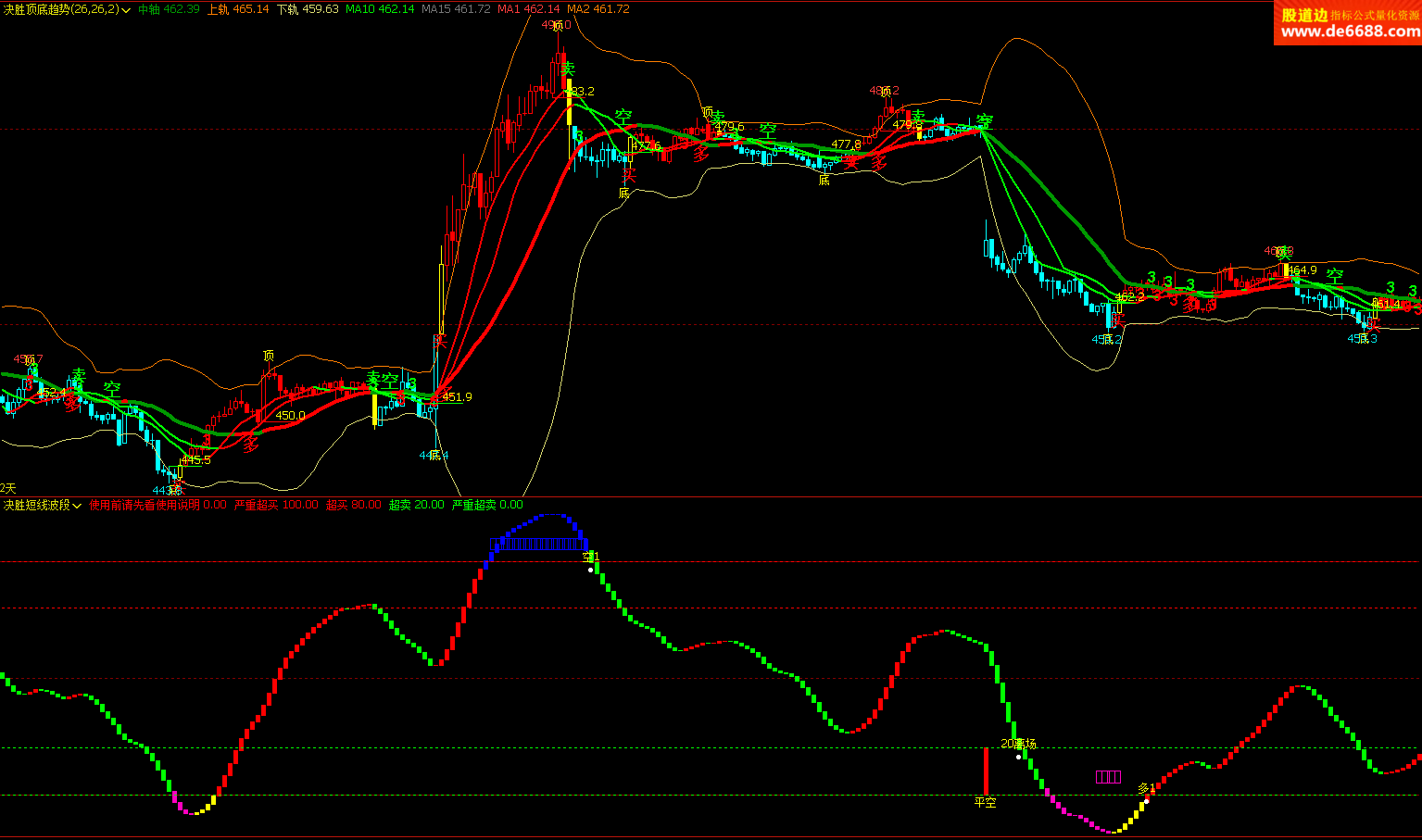The width and height of the screenshot is (1422, 840).
Task: Select the 上轨 465.14 legend item
Action: pyautogui.click(x=238, y=9)
